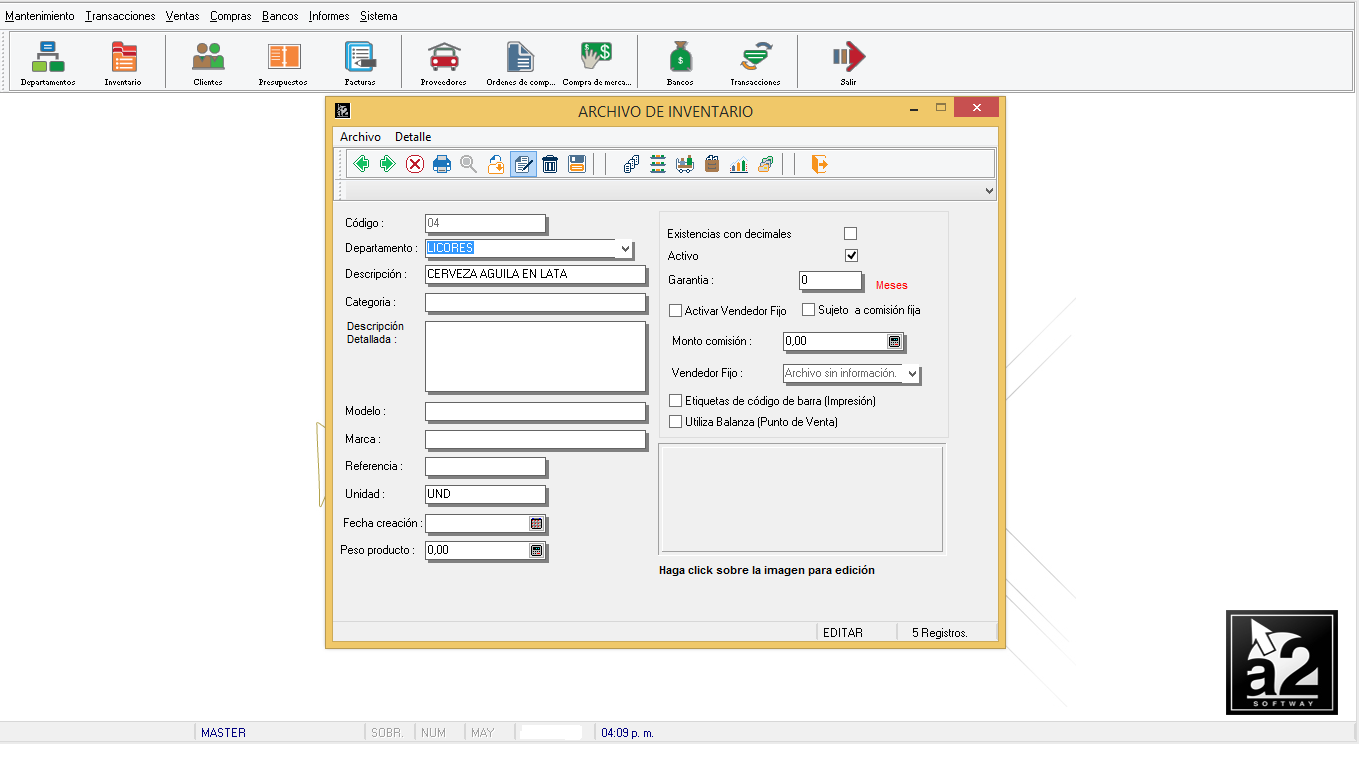
Task: Click the Garantia months input field
Action: point(831,281)
